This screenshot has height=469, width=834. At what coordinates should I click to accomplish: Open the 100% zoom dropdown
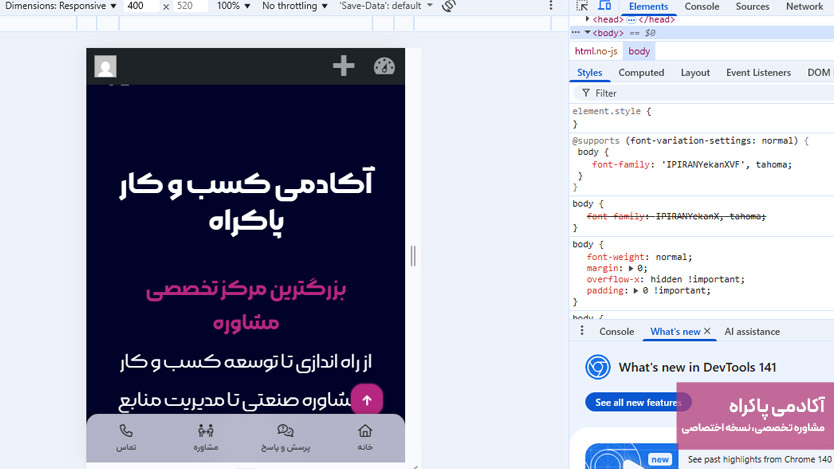point(233,6)
